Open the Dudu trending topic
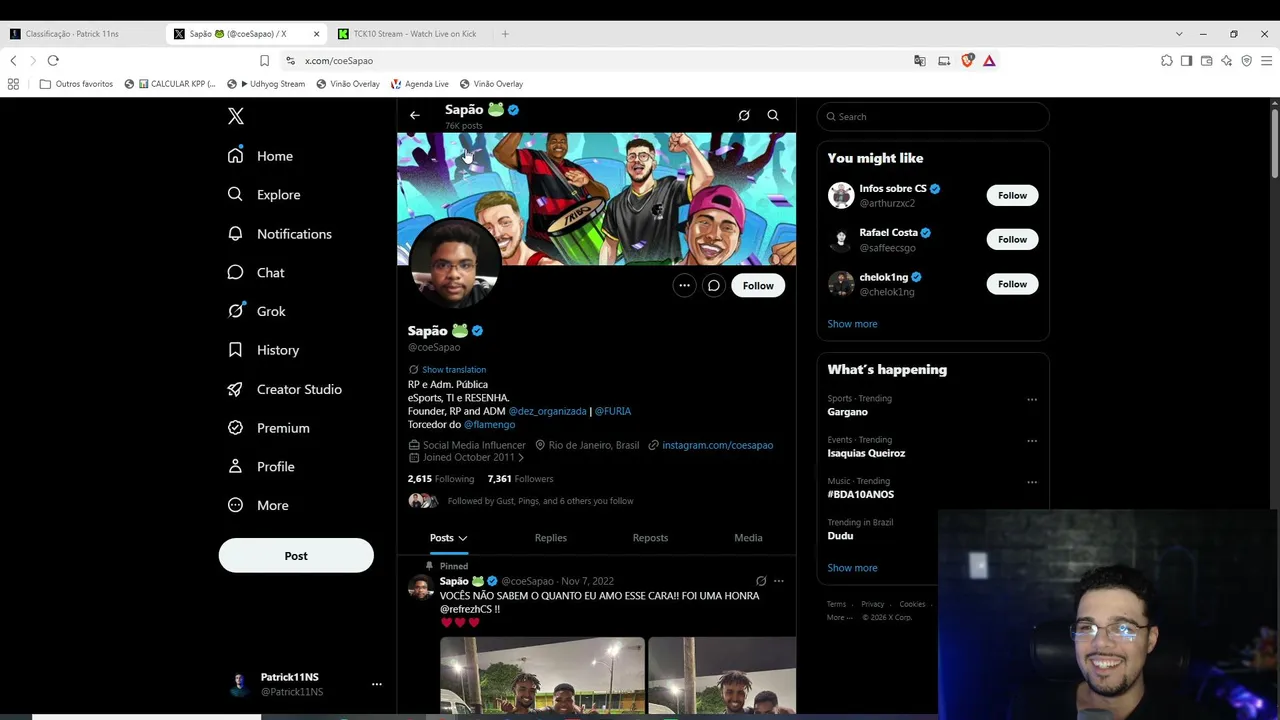Viewport: 1280px width, 720px height. (840, 536)
